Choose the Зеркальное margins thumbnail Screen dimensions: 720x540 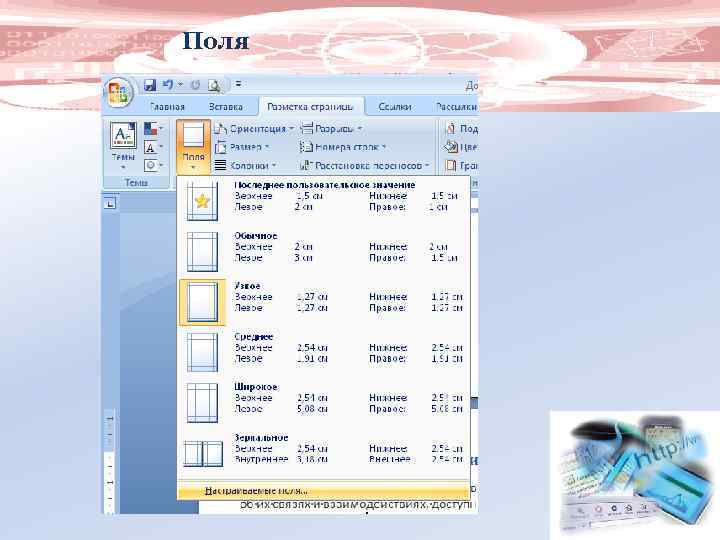[203, 454]
